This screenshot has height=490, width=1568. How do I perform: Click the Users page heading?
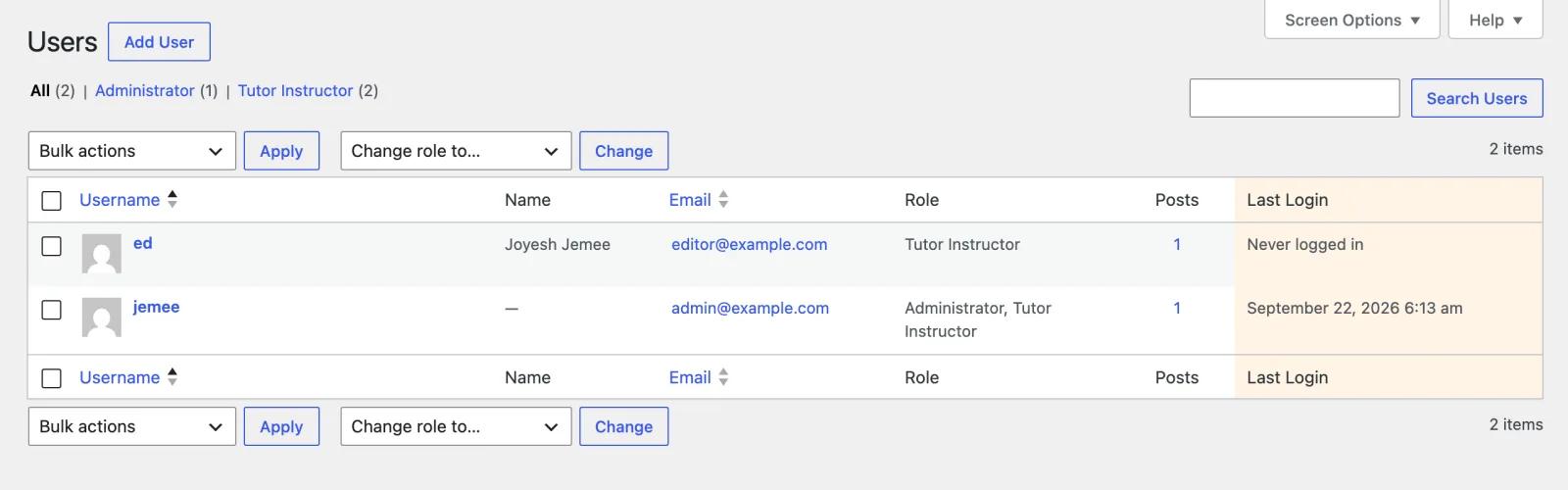pos(62,42)
